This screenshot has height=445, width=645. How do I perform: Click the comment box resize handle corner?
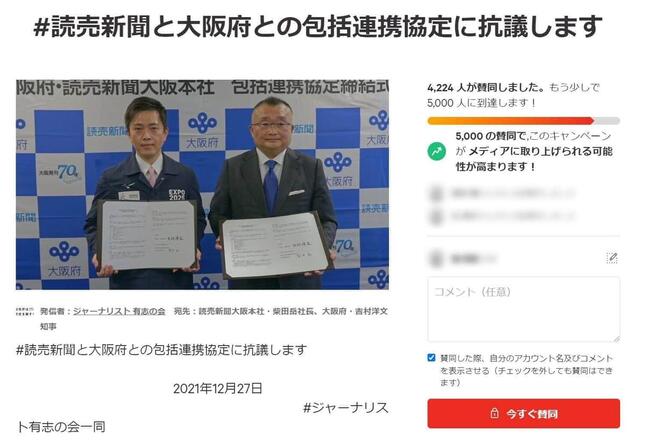pyautogui.click(x=616, y=338)
